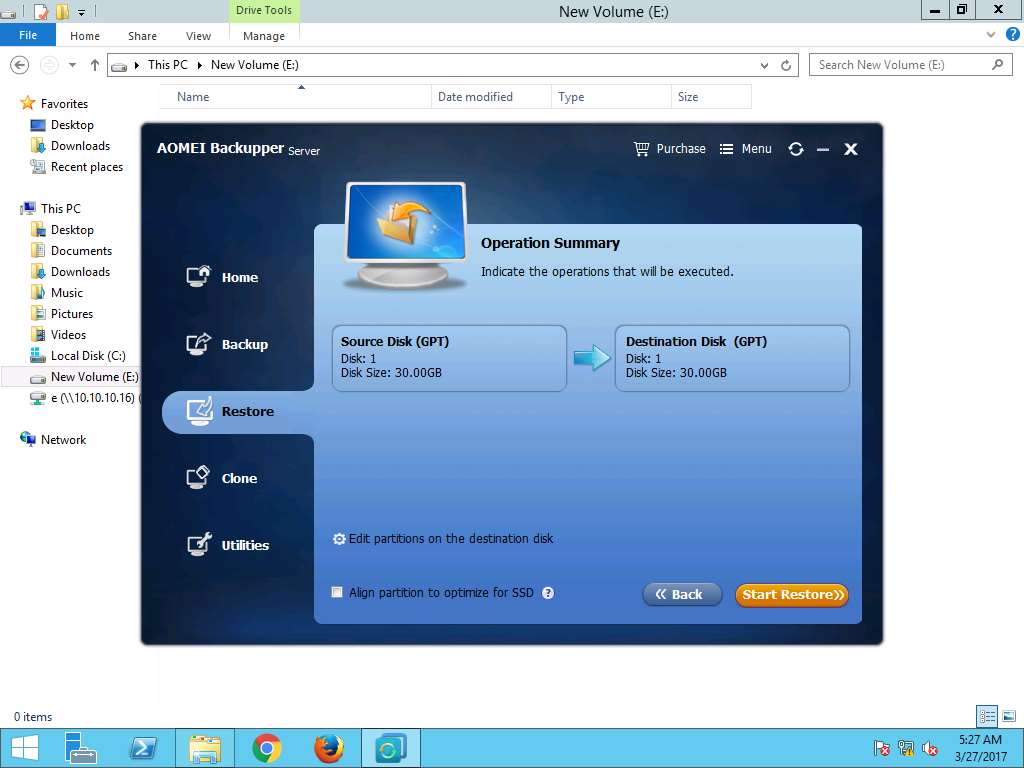Click This PC in the address bar
Image resolution: width=1024 pixels, height=768 pixels.
point(168,65)
